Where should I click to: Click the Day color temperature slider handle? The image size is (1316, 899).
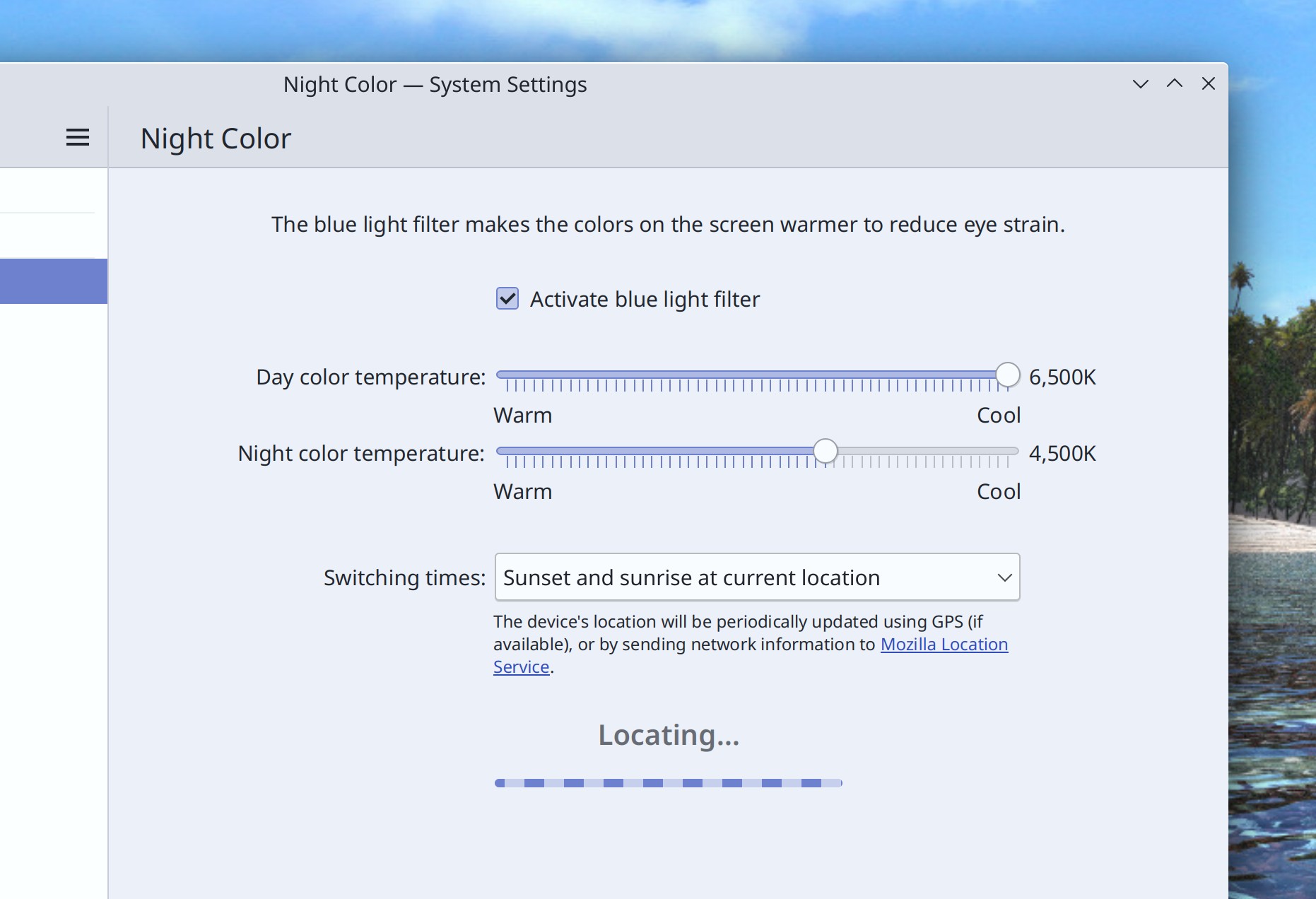(x=1008, y=375)
